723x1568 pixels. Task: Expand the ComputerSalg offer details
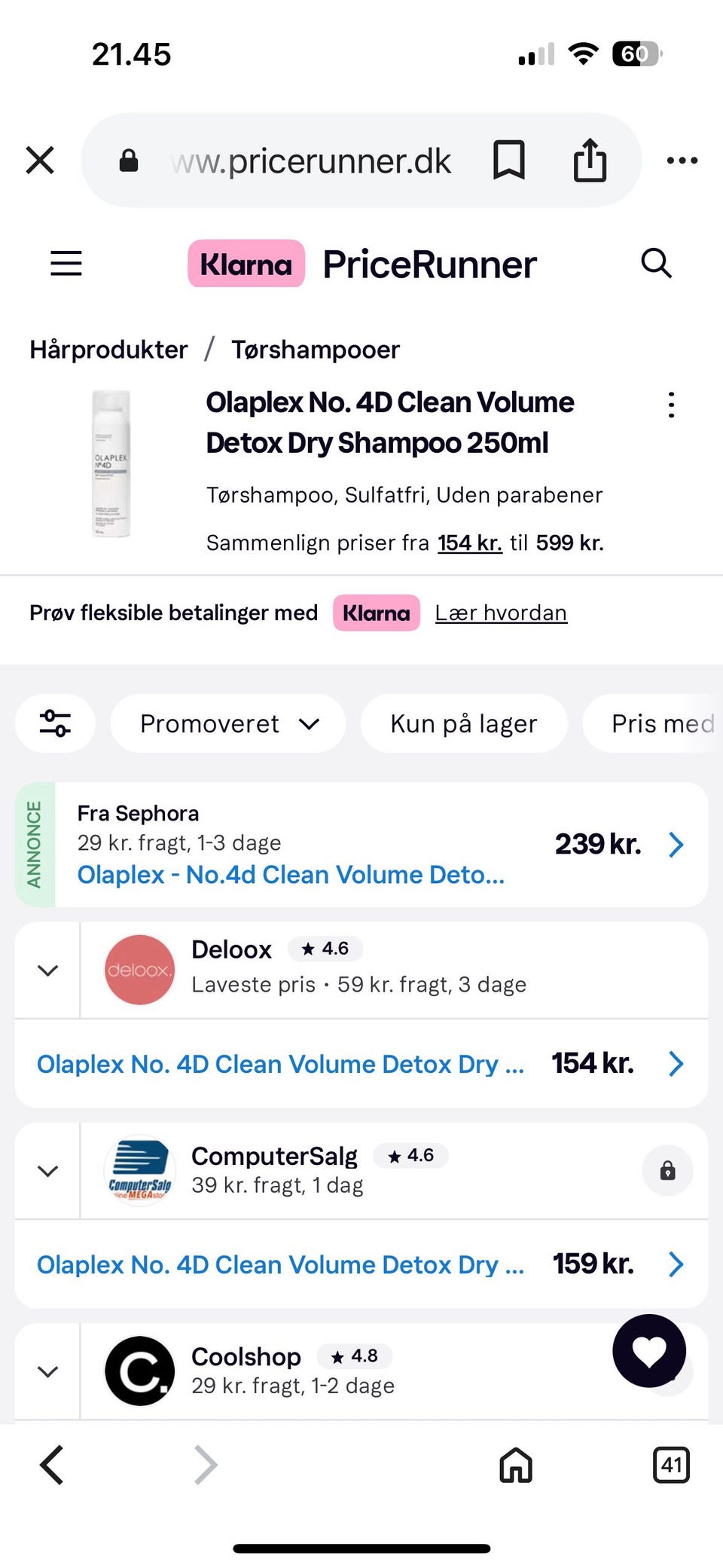click(47, 1171)
